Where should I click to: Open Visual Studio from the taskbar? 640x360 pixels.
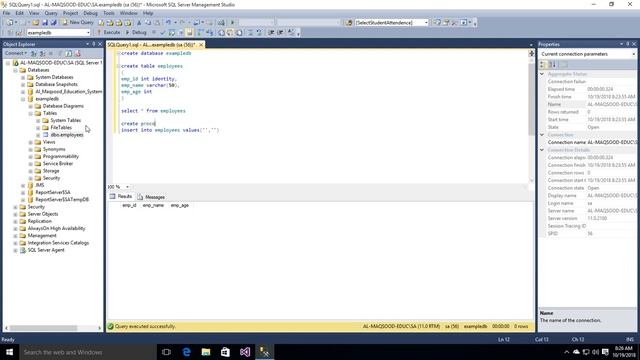tap(245, 352)
